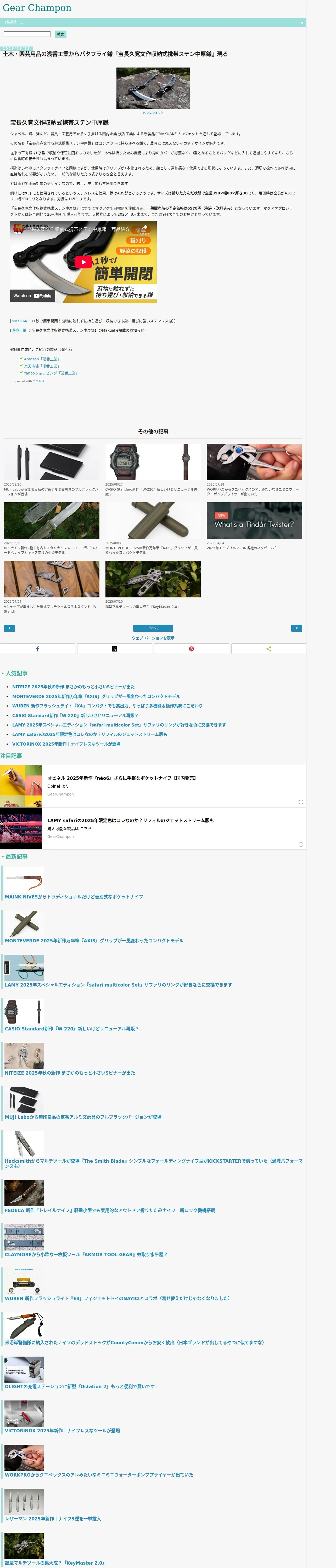This screenshot has height=1568, width=336.
Task: Open WORKPRO pliers link in 最新記事
Action: point(99,1475)
